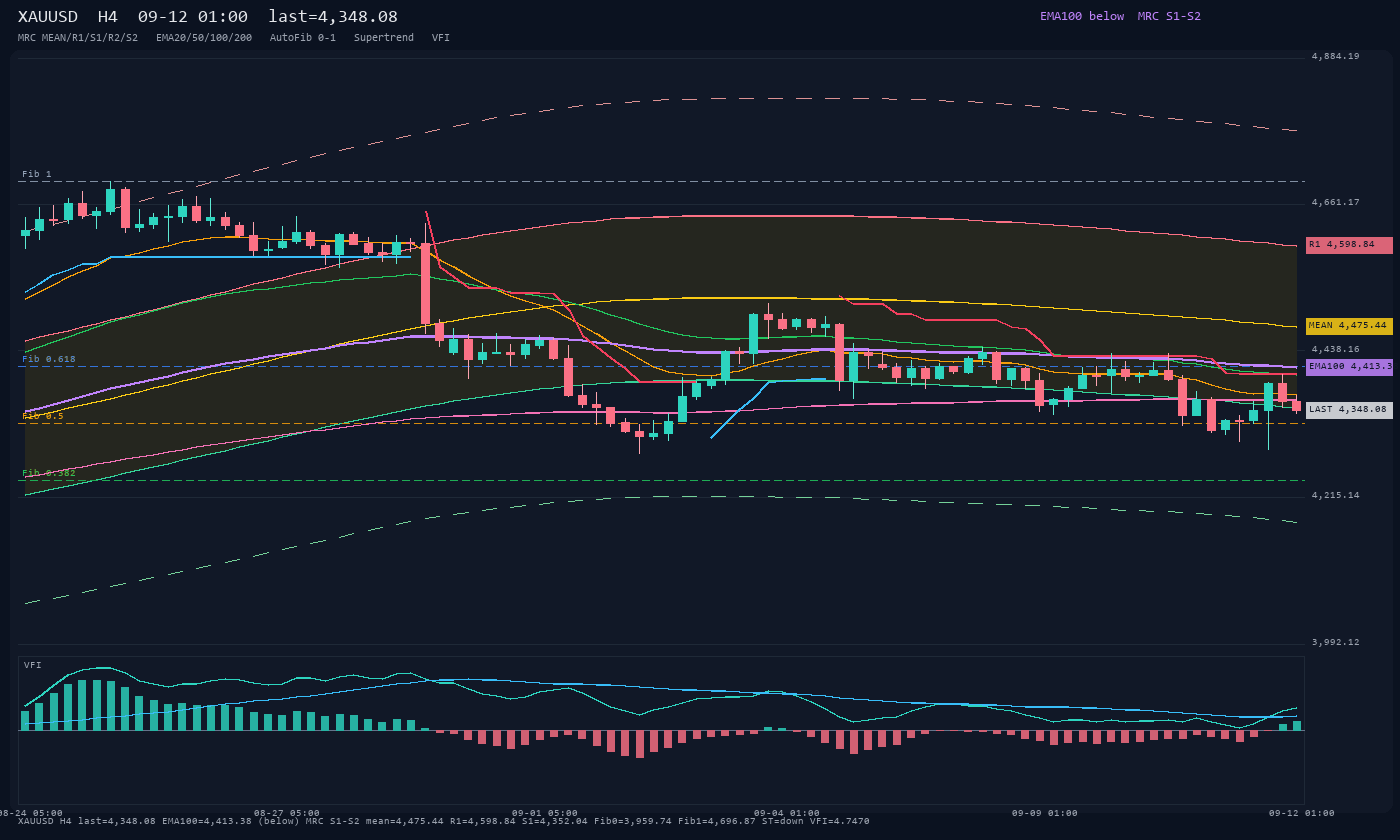The height and width of the screenshot is (840, 1400).
Task: Click the 'Fib 0.382' level label
Action: pyautogui.click(x=49, y=473)
